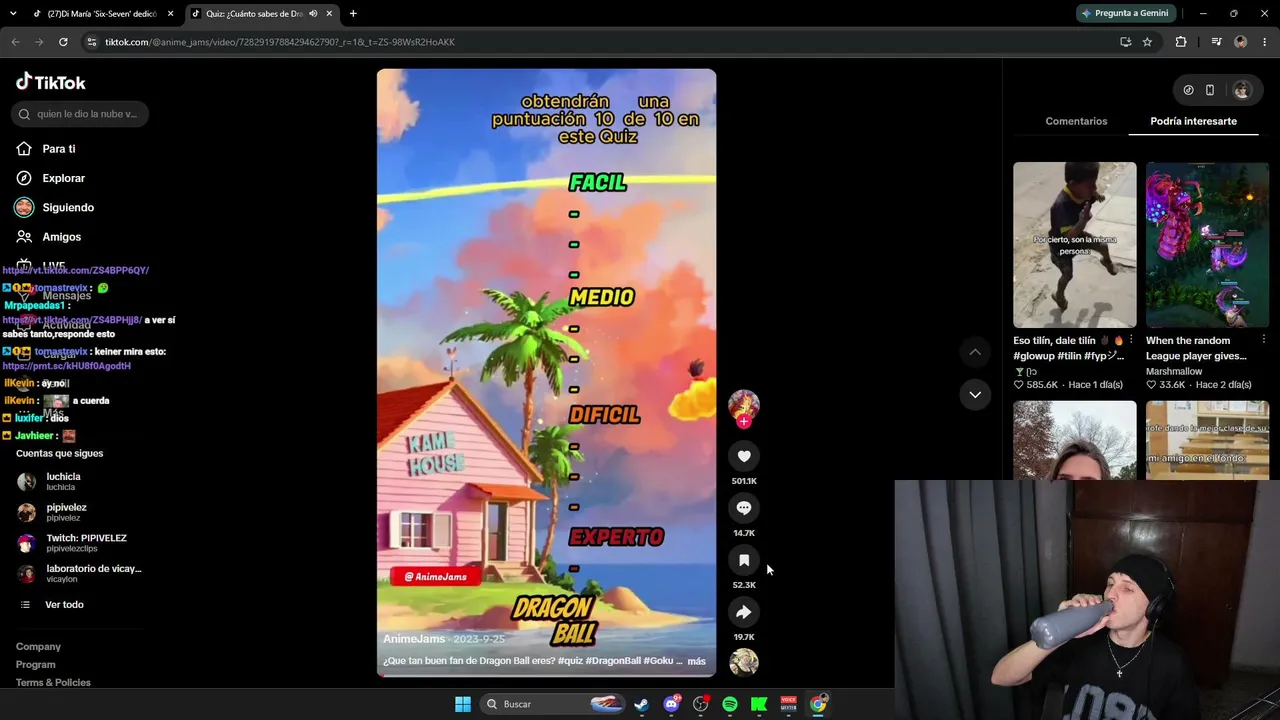Share the video using the arrow icon
This screenshot has width=1280, height=720.
pyautogui.click(x=744, y=612)
